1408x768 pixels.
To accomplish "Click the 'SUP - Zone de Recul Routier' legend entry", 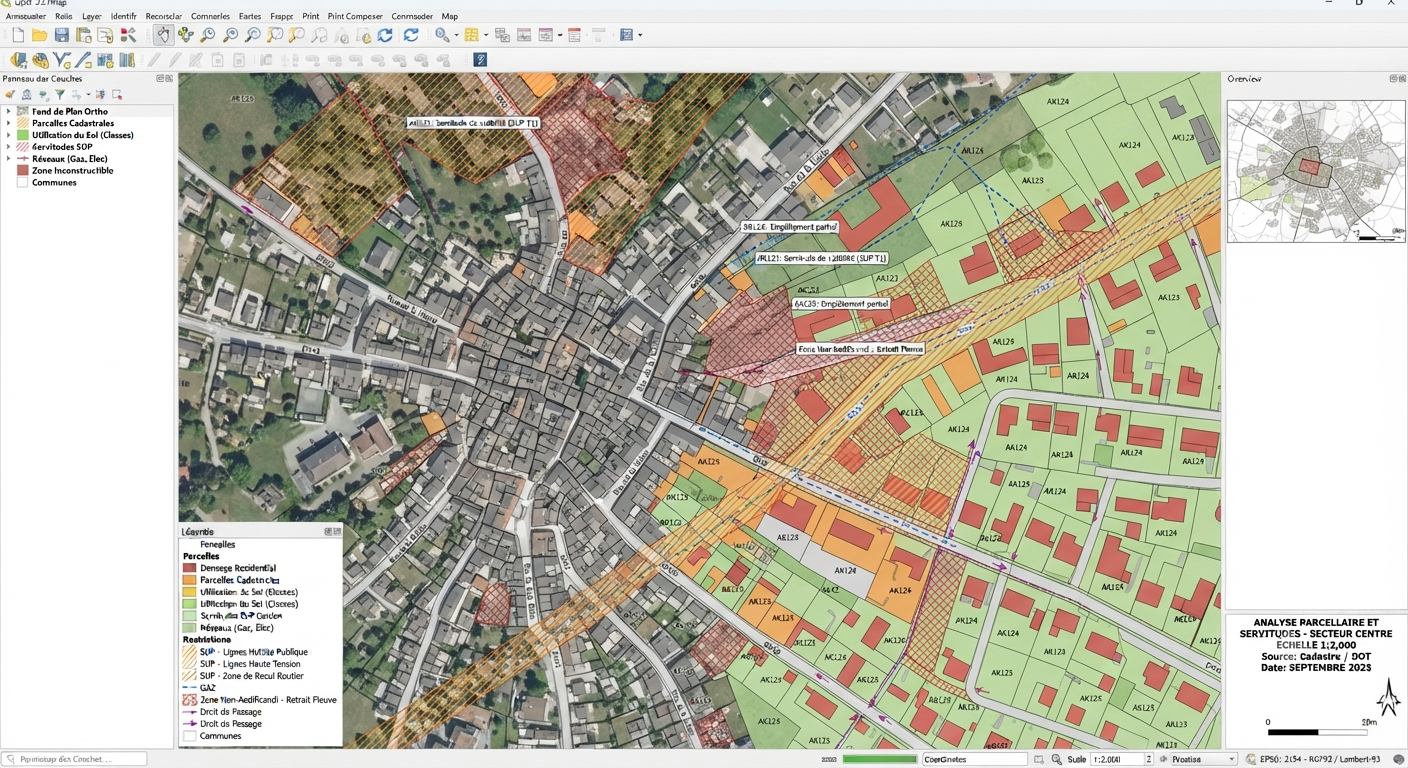I will [252, 676].
